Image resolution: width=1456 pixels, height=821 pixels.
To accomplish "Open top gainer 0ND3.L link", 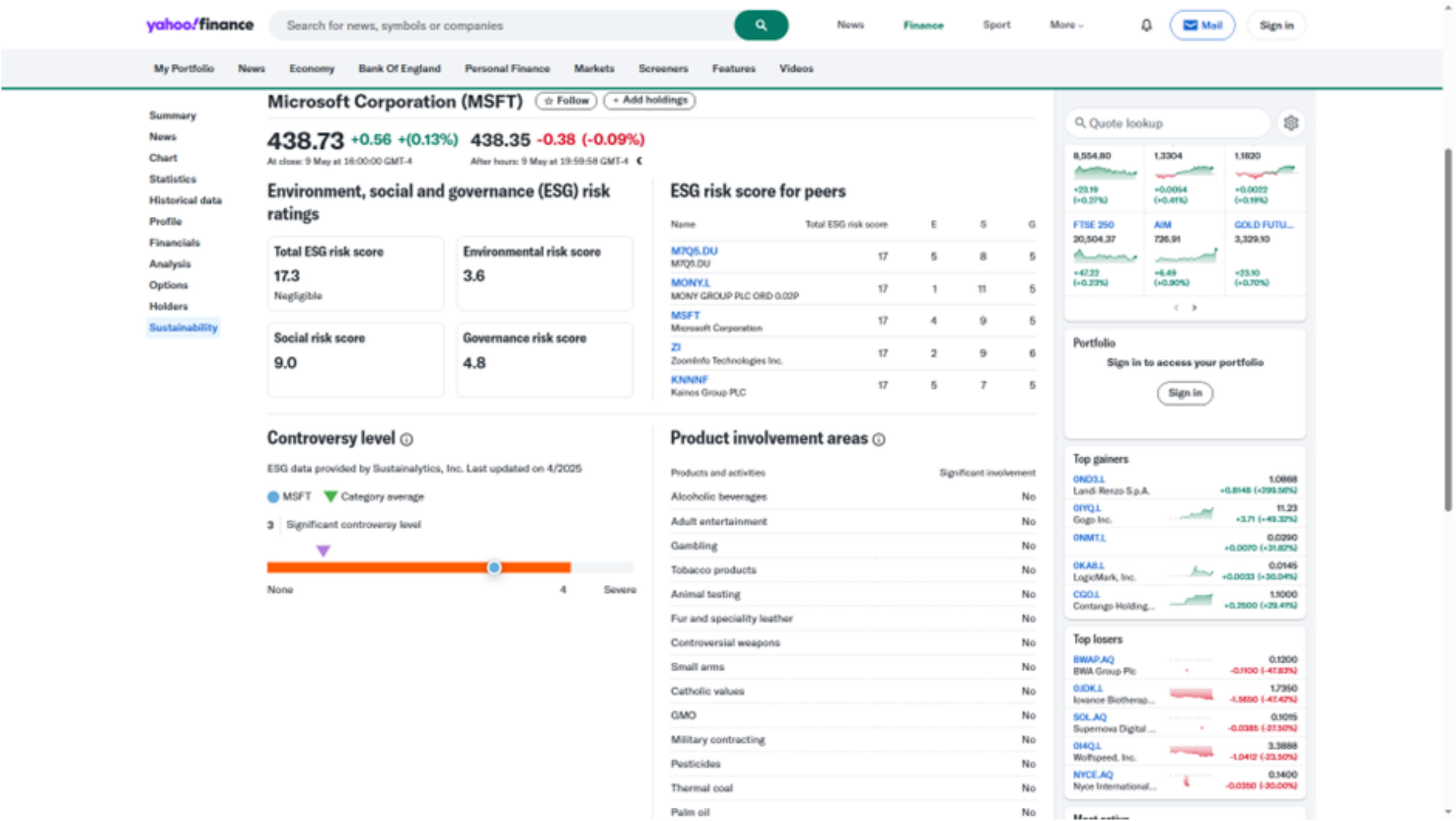I will pyautogui.click(x=1089, y=479).
